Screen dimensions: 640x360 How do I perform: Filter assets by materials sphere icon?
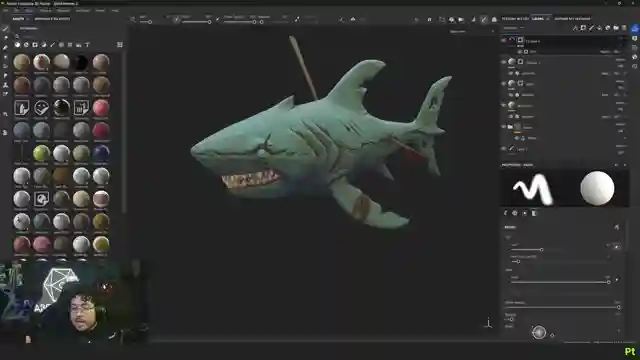click(17, 44)
